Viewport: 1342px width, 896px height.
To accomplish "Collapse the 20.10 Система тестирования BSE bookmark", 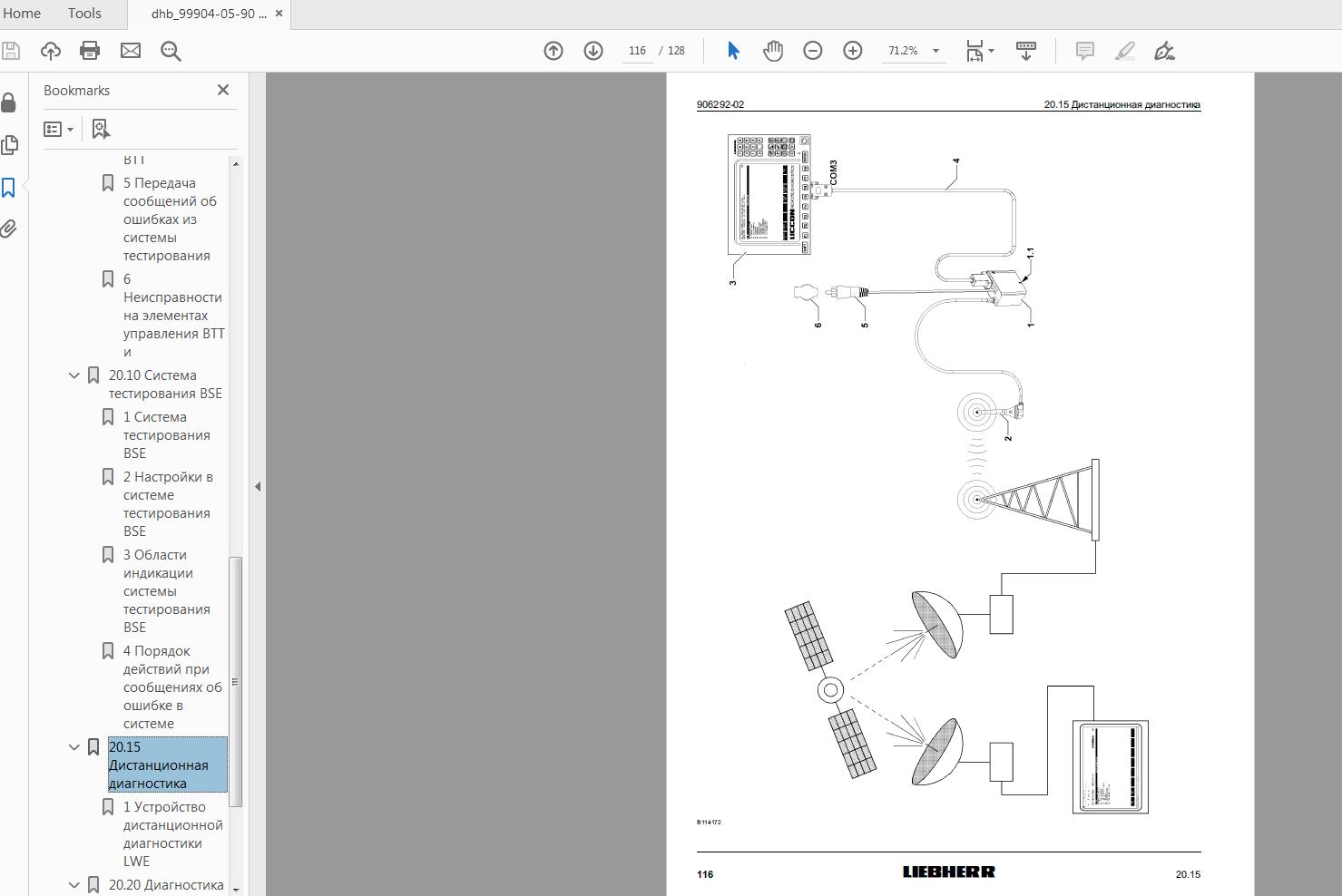I will coord(74,375).
